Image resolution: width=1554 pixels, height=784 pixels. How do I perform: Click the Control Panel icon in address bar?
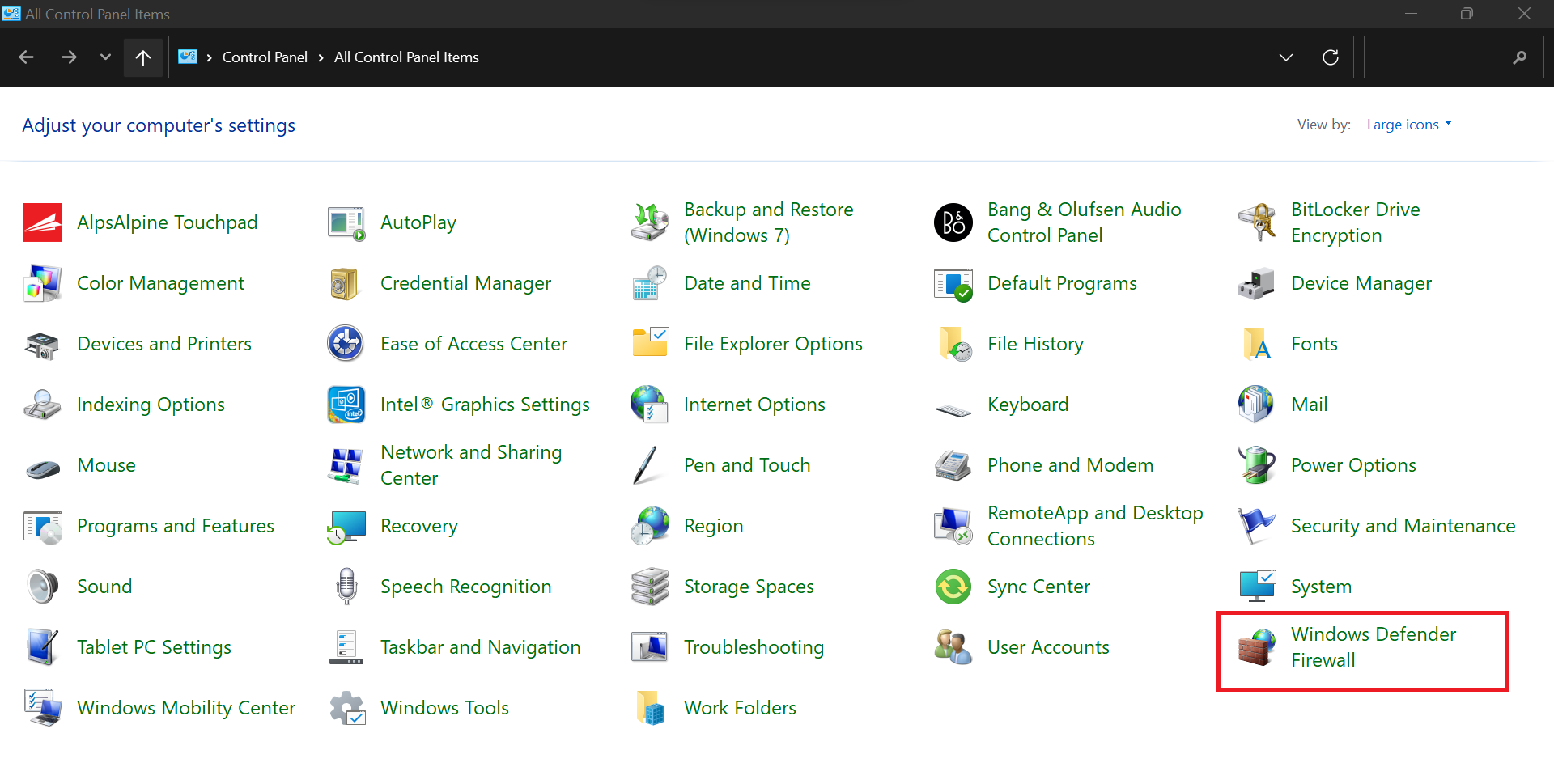[x=188, y=57]
